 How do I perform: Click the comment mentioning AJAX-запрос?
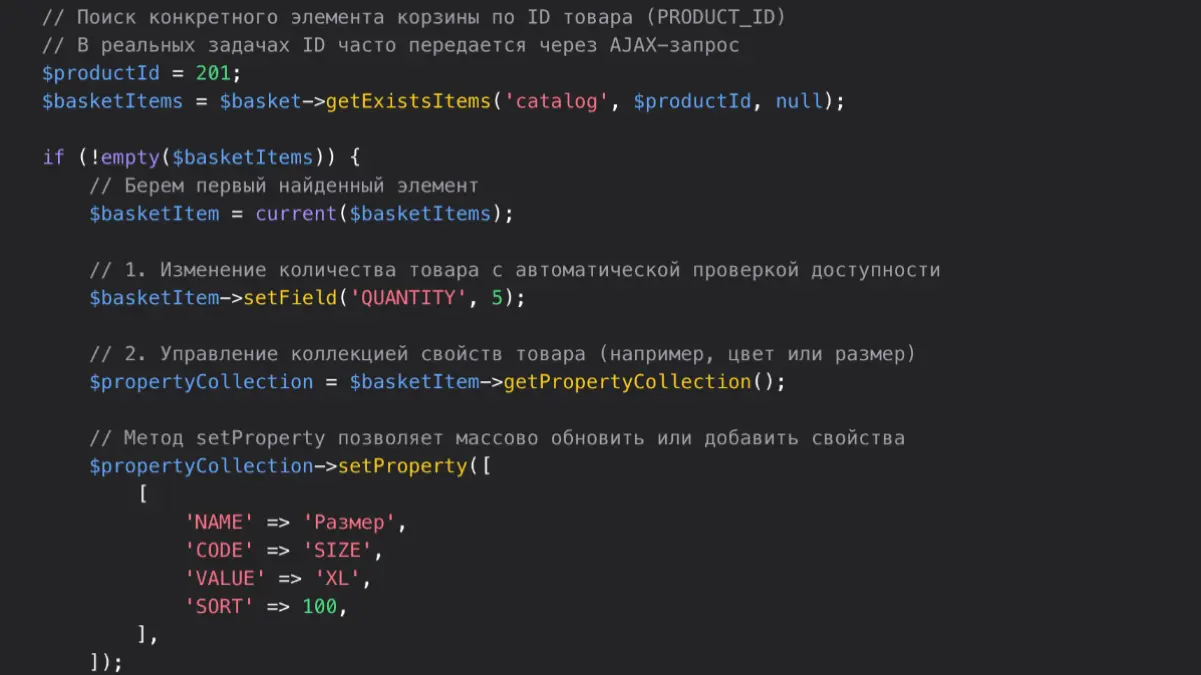(390, 45)
